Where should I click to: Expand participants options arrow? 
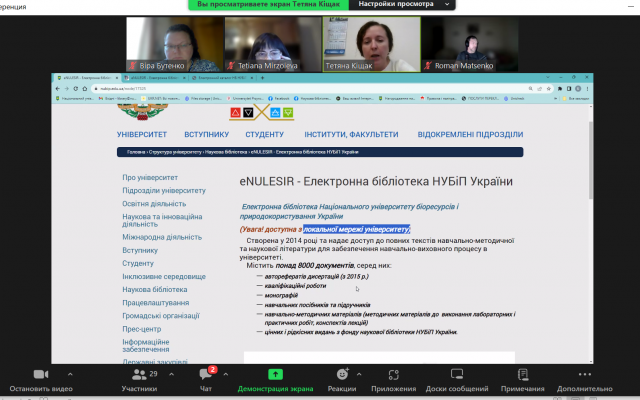tap(171, 374)
